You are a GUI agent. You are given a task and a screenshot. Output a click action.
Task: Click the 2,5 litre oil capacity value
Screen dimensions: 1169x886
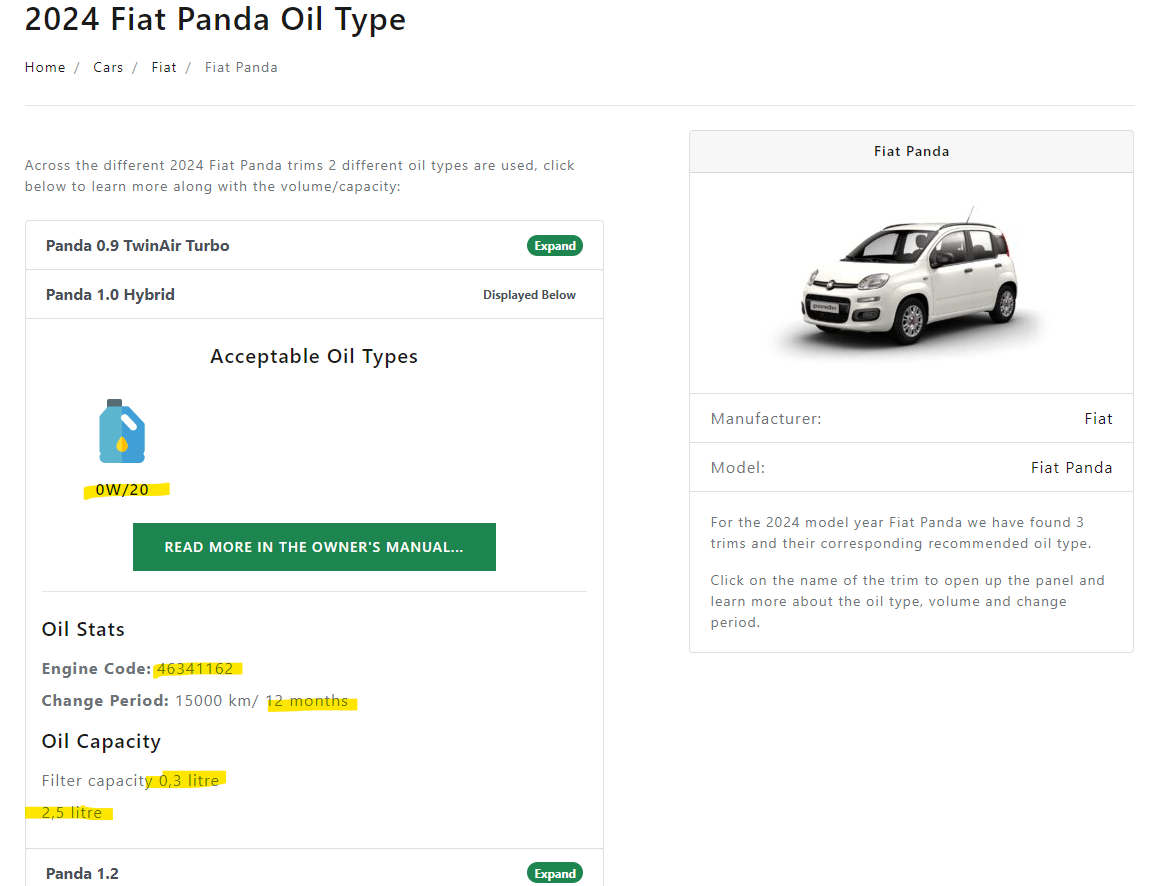pos(72,812)
